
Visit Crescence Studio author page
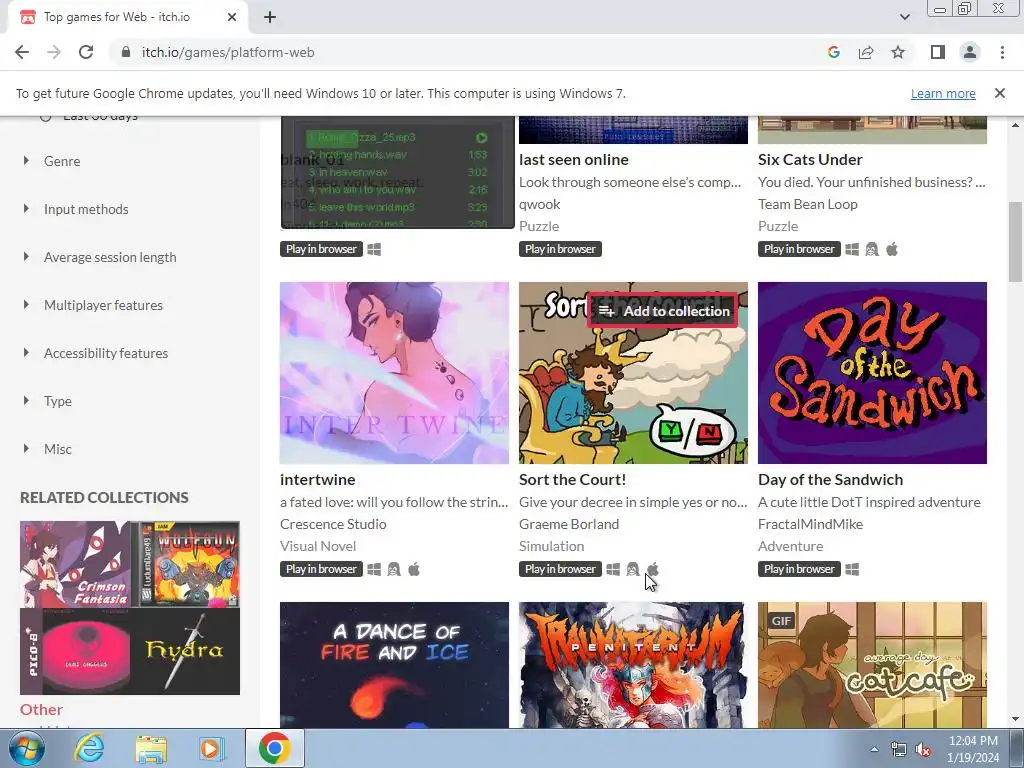click(333, 524)
